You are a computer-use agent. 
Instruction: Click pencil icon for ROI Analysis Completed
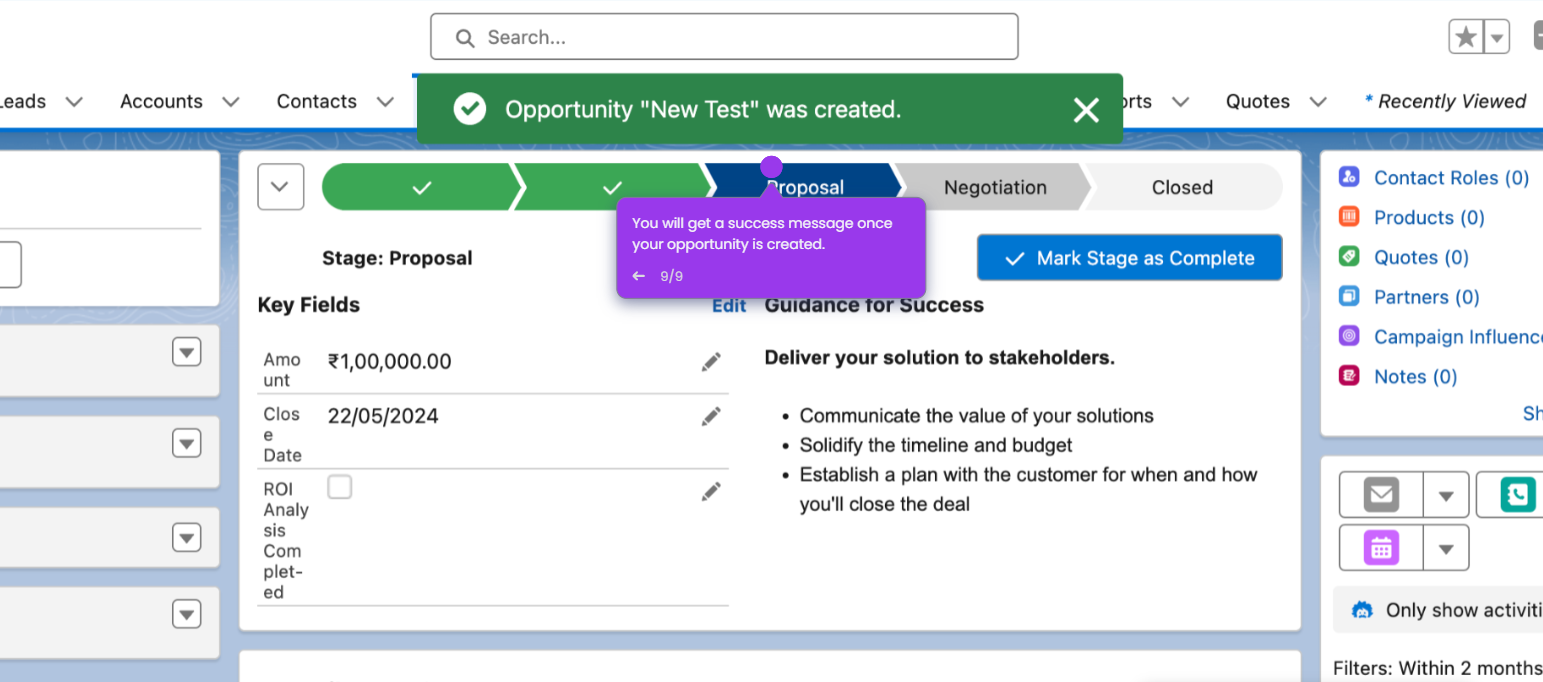tap(711, 491)
